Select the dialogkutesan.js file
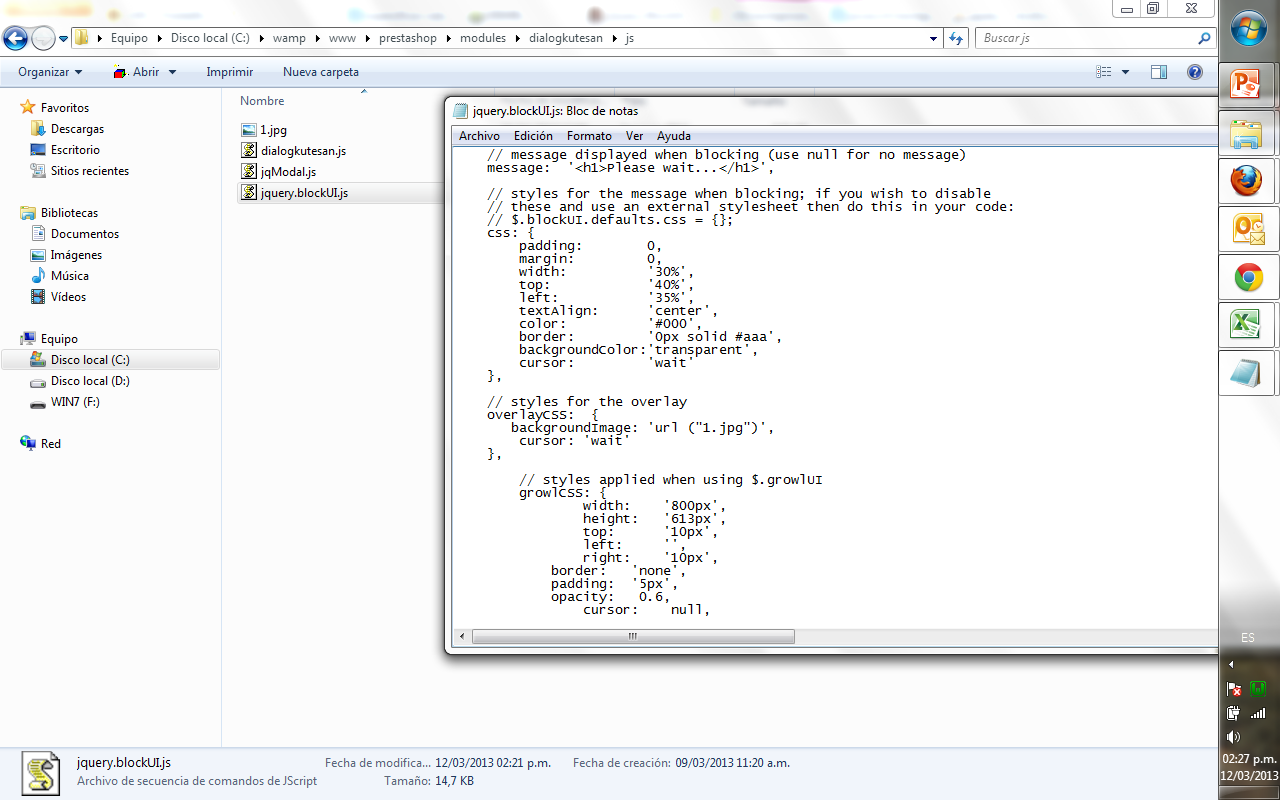This screenshot has height=804, width=1280. click(302, 151)
